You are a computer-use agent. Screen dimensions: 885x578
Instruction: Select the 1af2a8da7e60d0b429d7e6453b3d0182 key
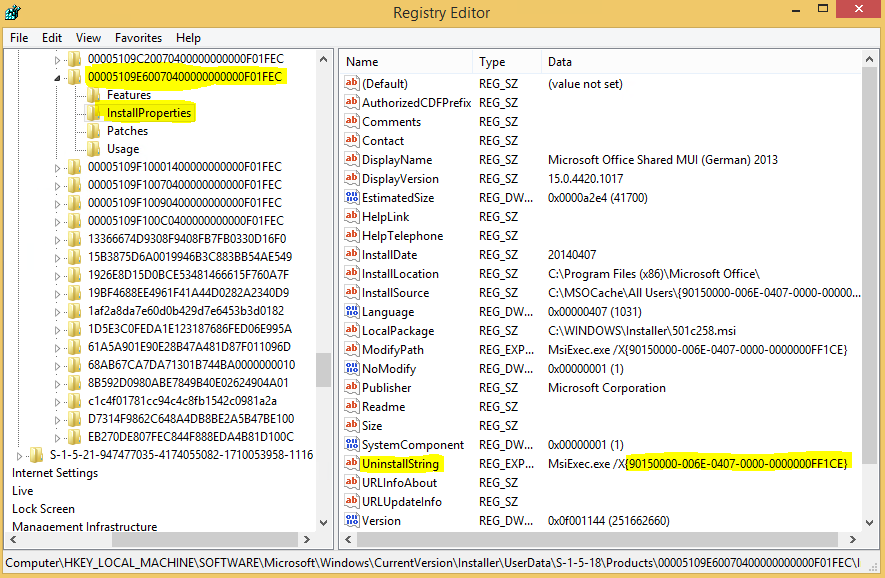pos(186,311)
